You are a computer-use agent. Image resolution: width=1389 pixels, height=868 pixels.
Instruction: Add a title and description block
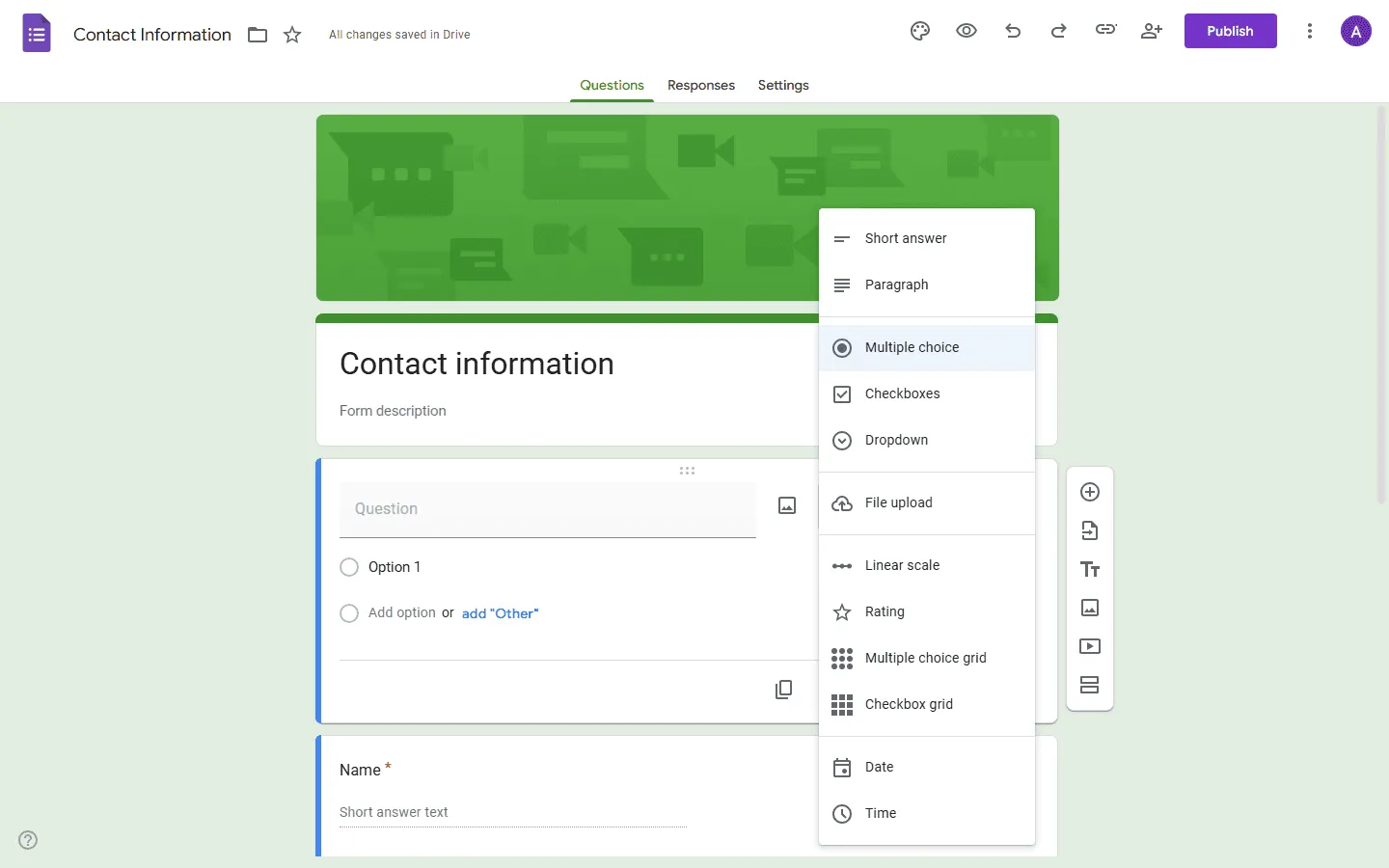[x=1090, y=569]
